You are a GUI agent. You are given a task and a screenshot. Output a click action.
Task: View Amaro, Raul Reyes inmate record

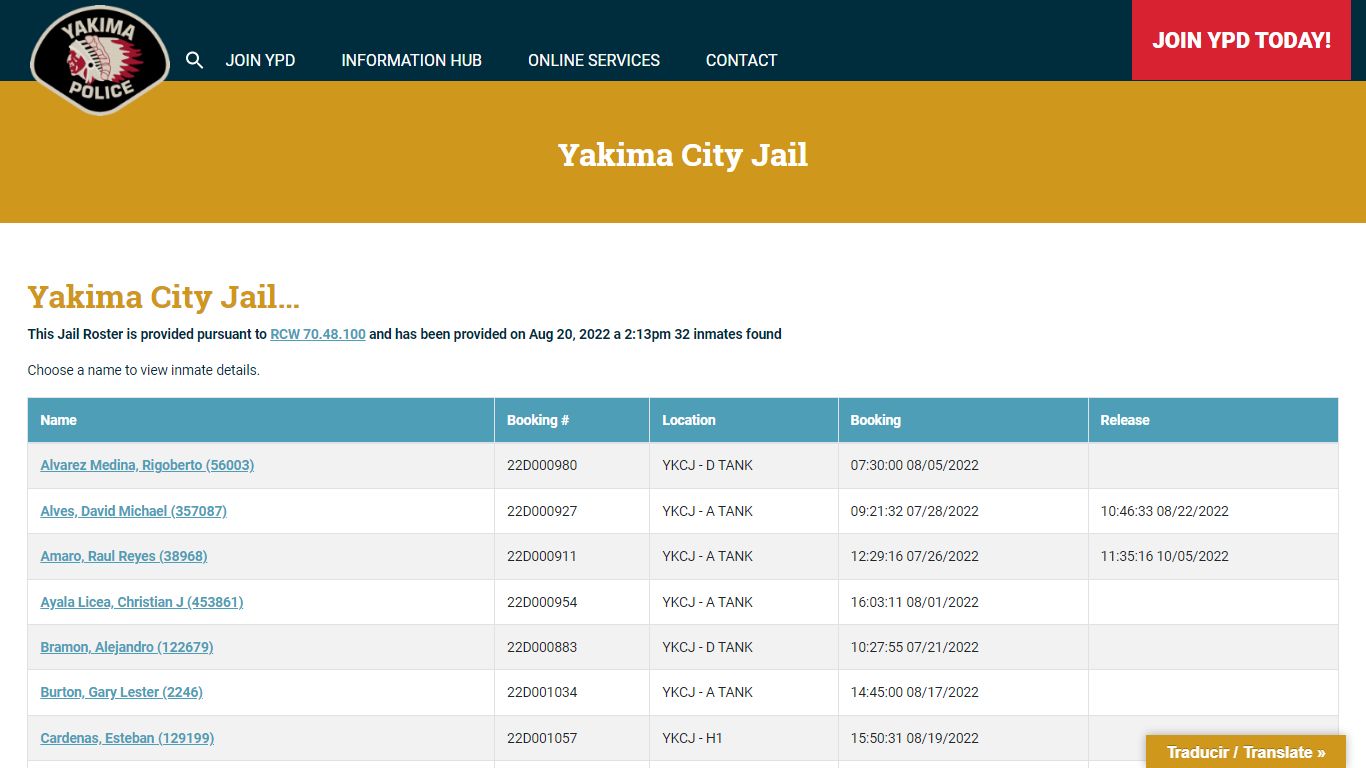pyautogui.click(x=124, y=556)
